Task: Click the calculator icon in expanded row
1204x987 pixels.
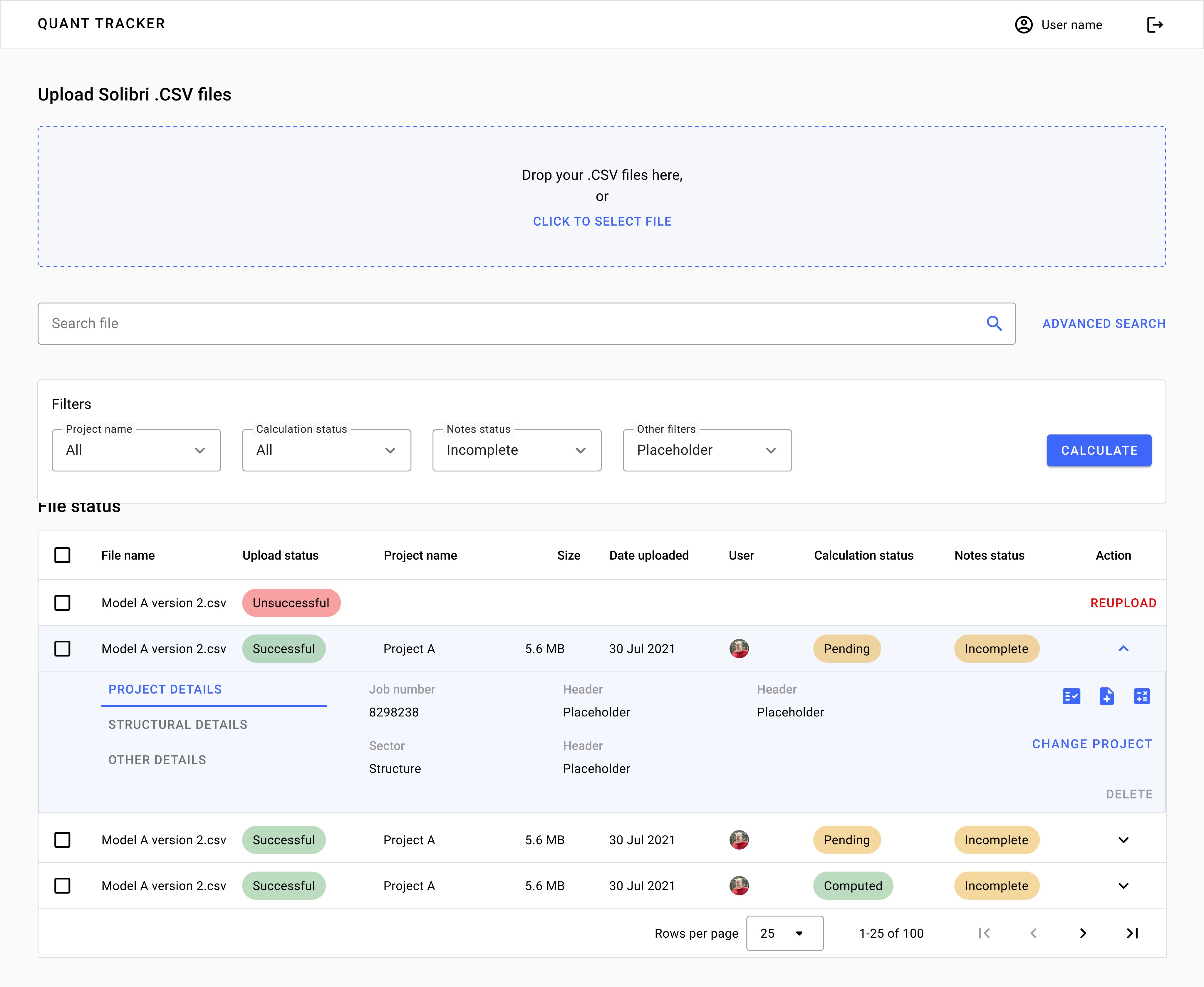Action: pyautogui.click(x=1141, y=696)
